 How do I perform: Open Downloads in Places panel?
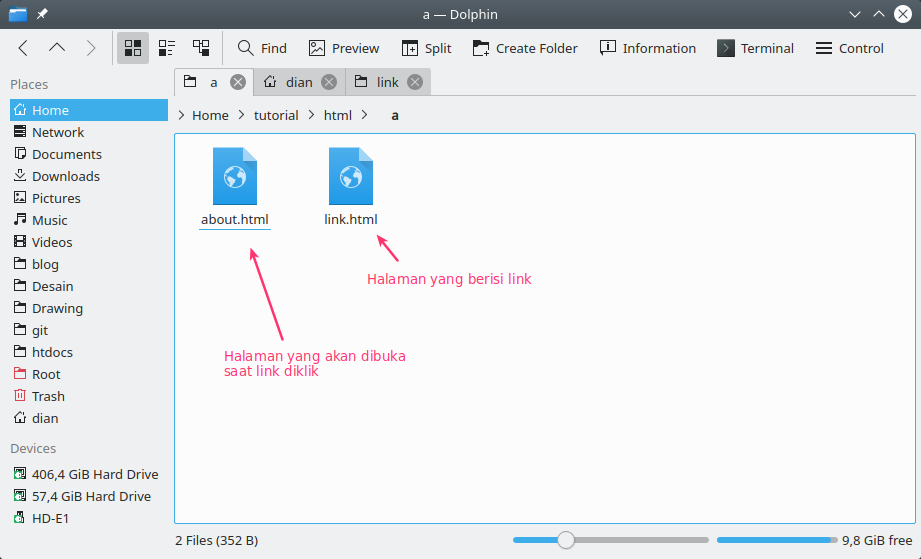tap(89, 176)
